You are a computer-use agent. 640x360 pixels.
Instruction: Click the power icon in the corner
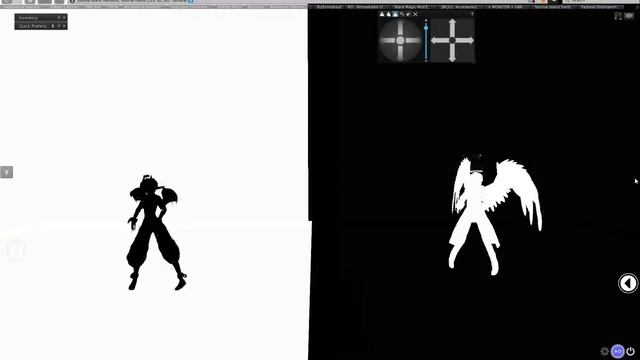[x=631, y=351]
